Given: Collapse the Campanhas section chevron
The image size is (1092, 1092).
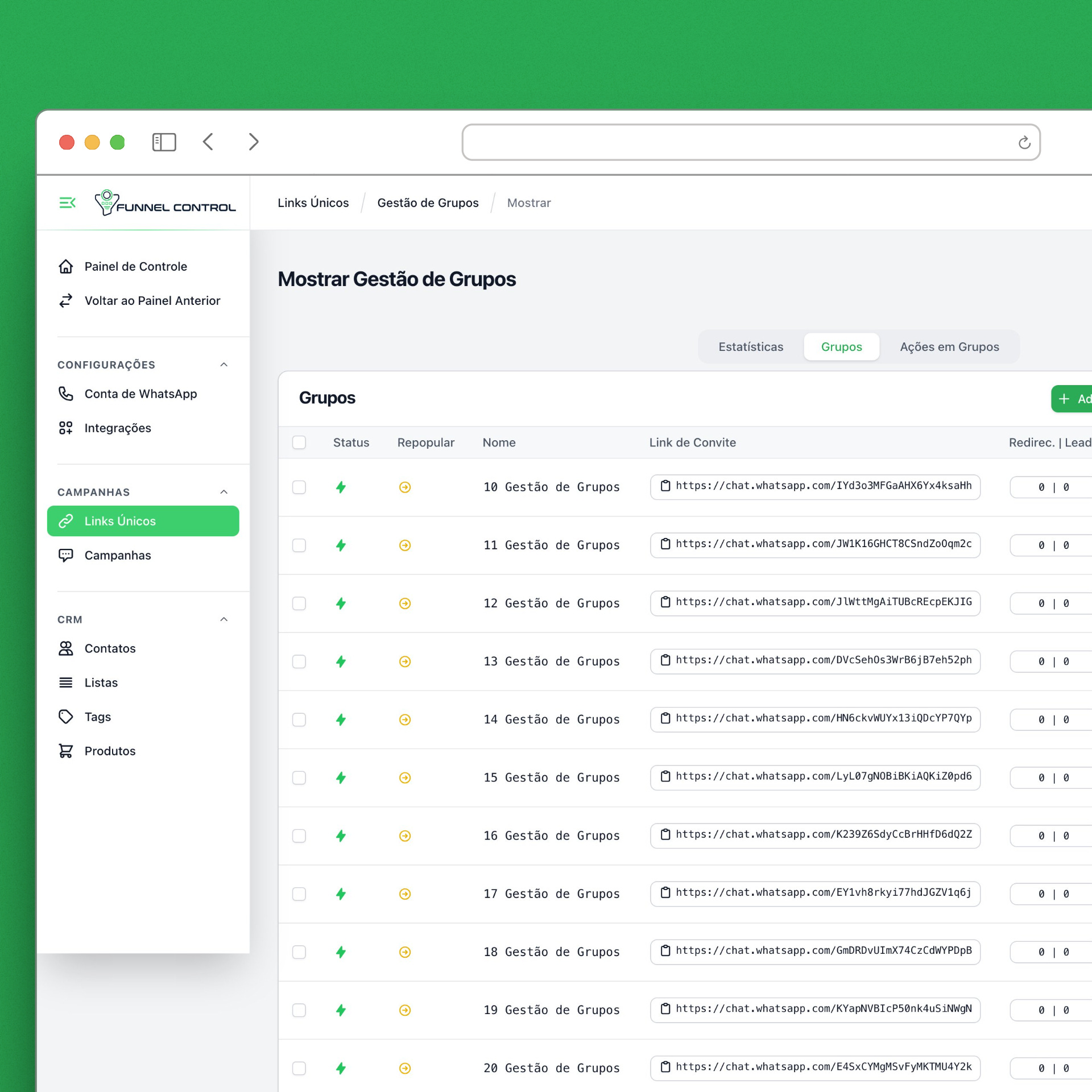Looking at the screenshot, I should (224, 492).
